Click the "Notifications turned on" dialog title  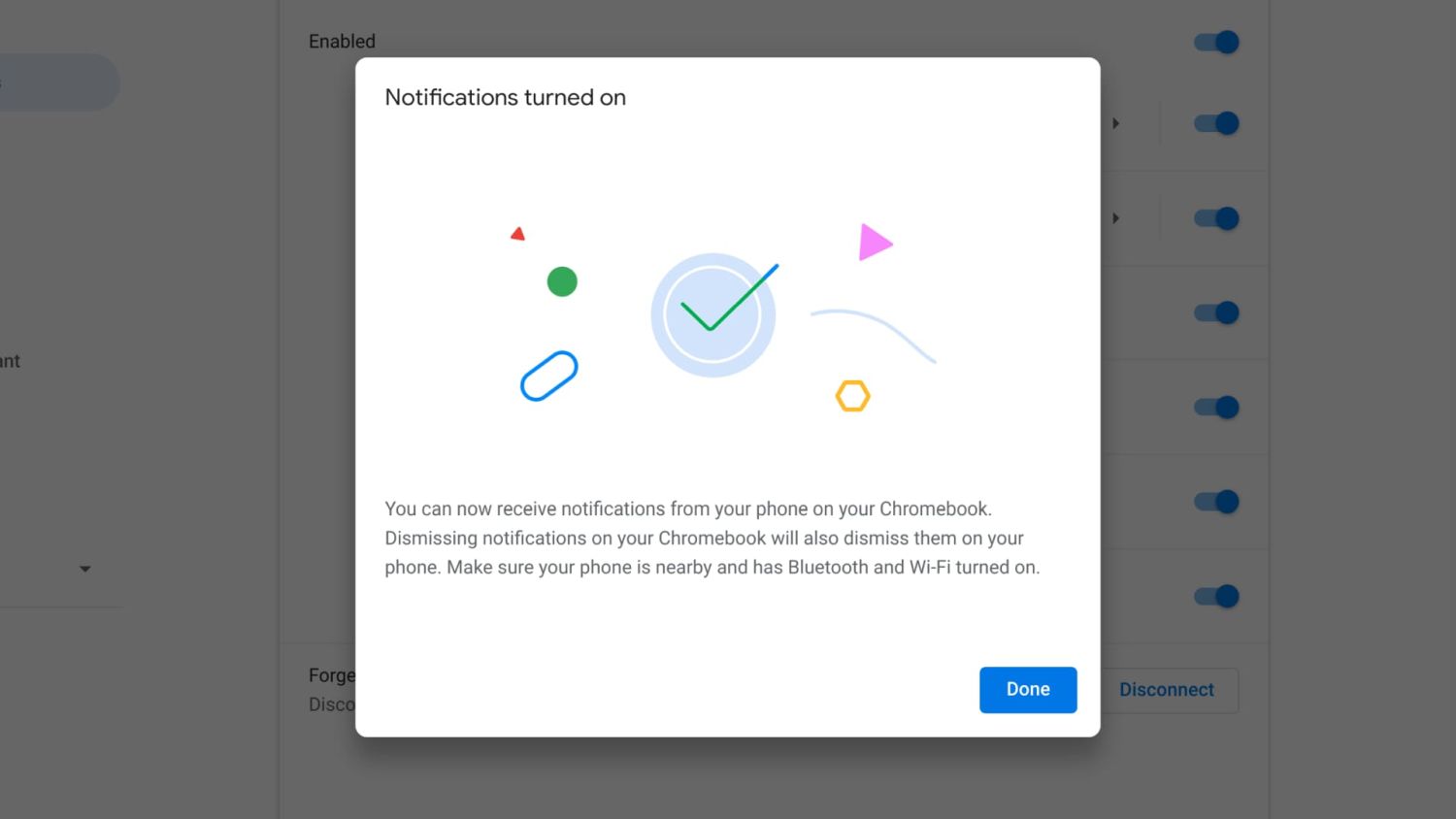[x=505, y=97]
